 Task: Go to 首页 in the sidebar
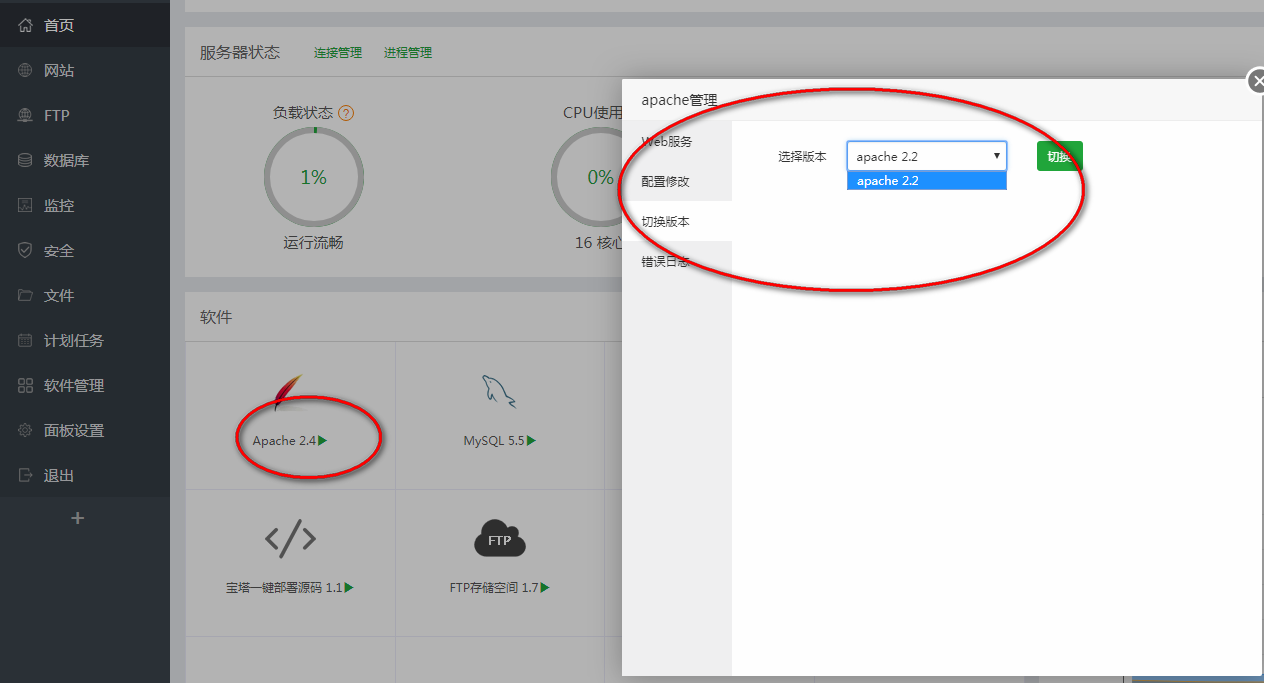pyautogui.click(x=85, y=25)
